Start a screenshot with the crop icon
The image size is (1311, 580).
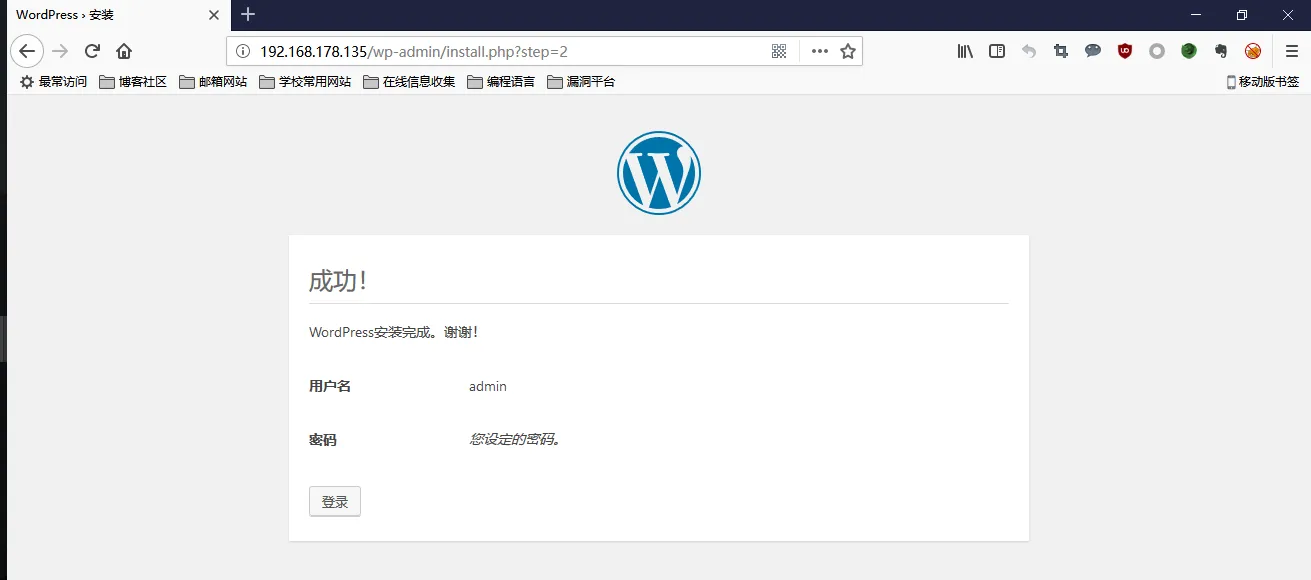click(1061, 51)
